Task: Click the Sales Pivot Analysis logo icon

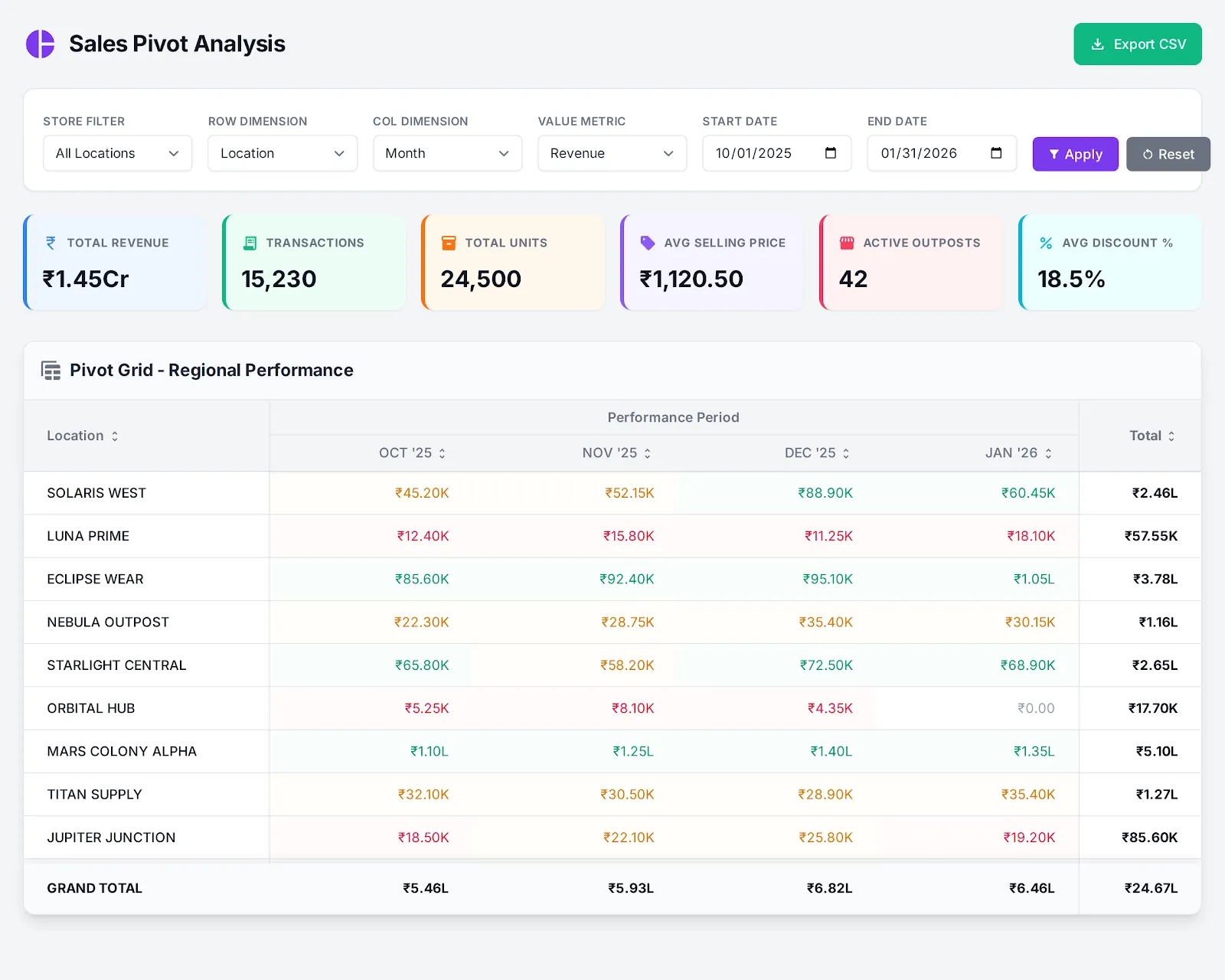Action: pos(40,44)
